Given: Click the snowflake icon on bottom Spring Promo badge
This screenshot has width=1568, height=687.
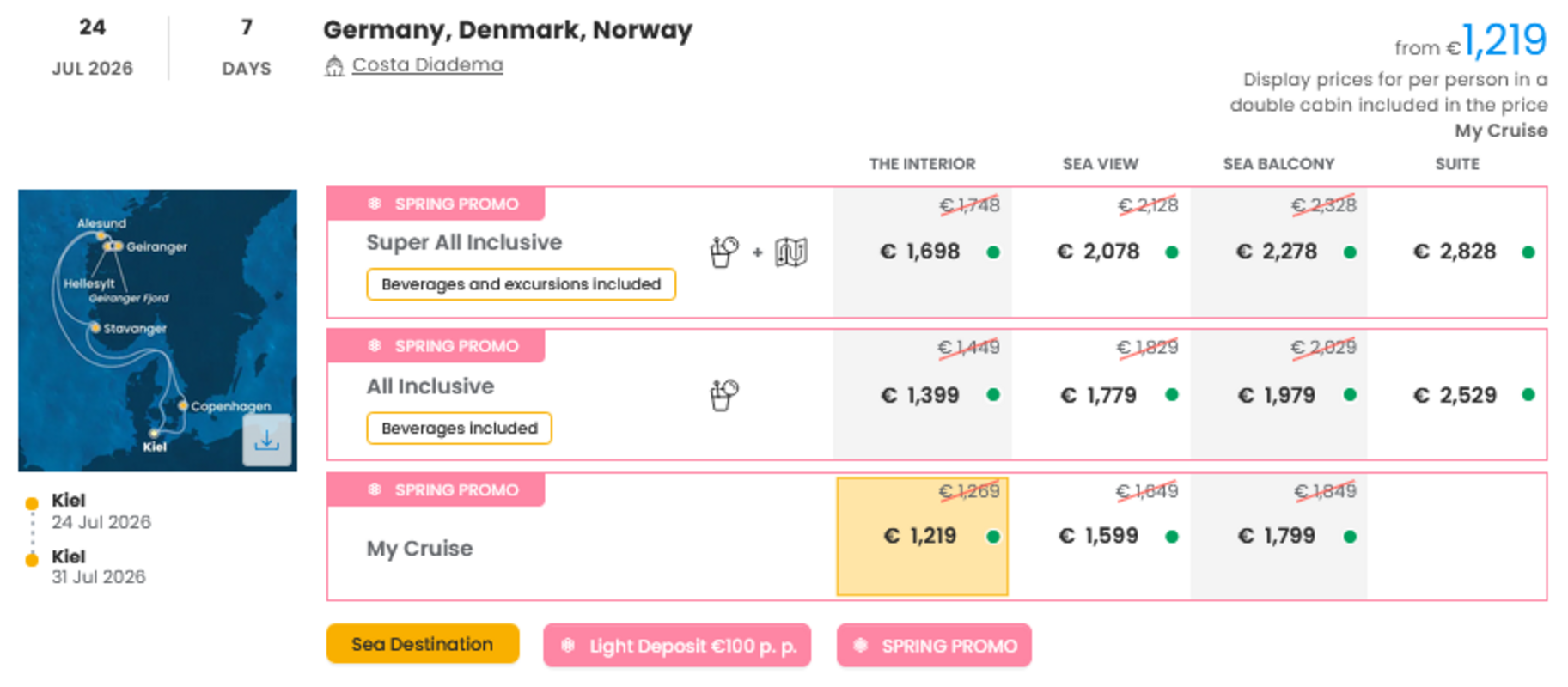Looking at the screenshot, I should click(x=861, y=646).
